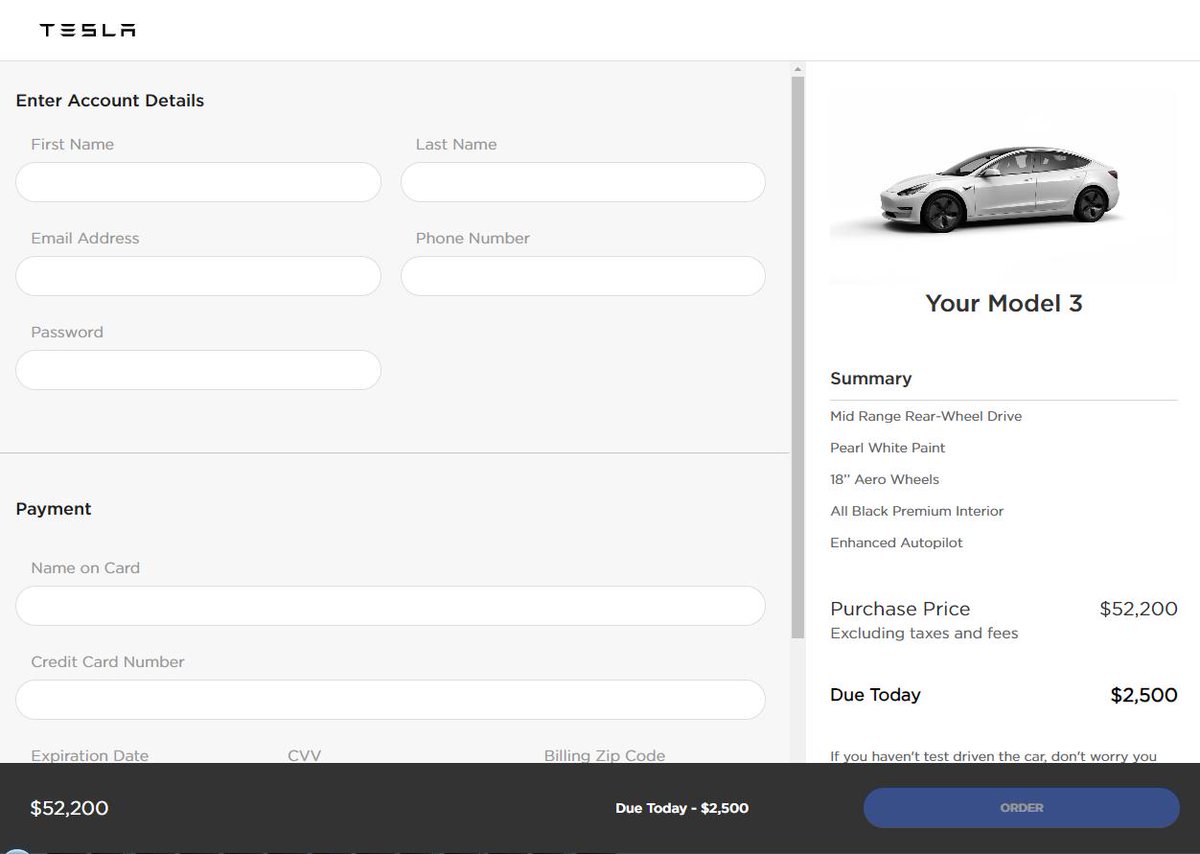Click the 'Payment' section heading
Screen dimensions: 1200x854
pos(53,509)
